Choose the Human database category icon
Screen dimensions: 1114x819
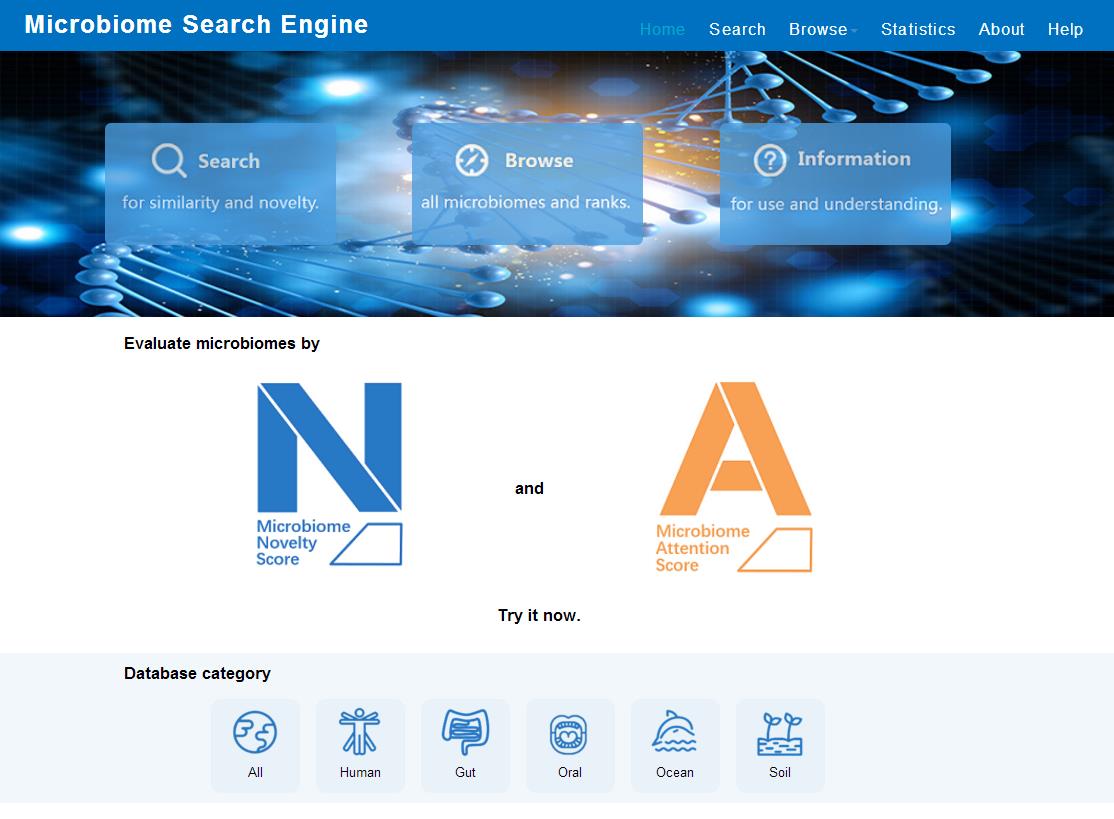[x=360, y=733]
